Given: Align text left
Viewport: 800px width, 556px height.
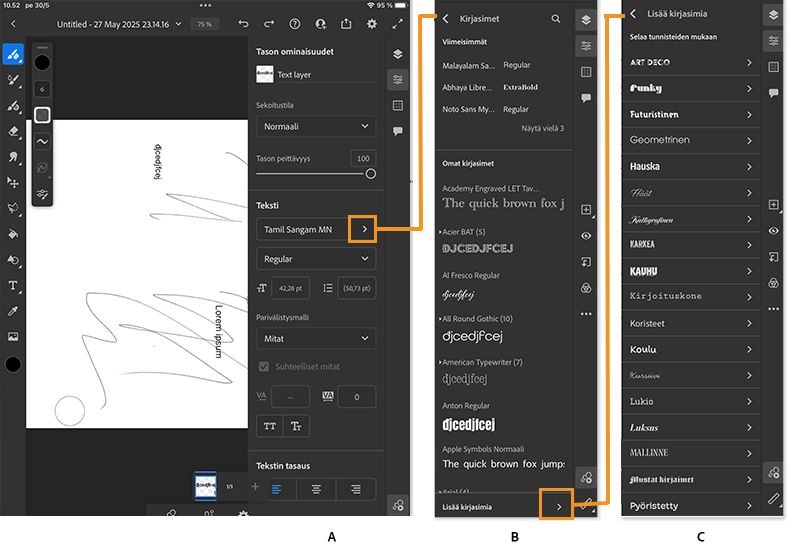Looking at the screenshot, I should pyautogui.click(x=277, y=490).
